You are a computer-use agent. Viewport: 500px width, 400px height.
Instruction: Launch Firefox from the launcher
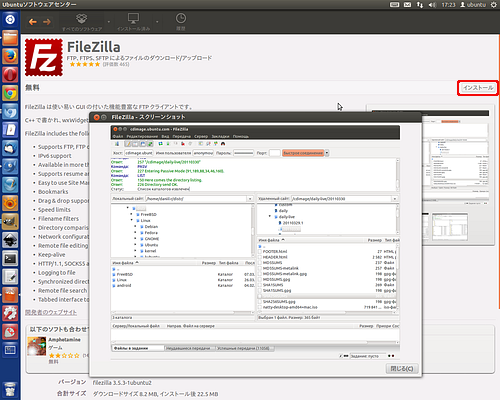tap(10, 56)
